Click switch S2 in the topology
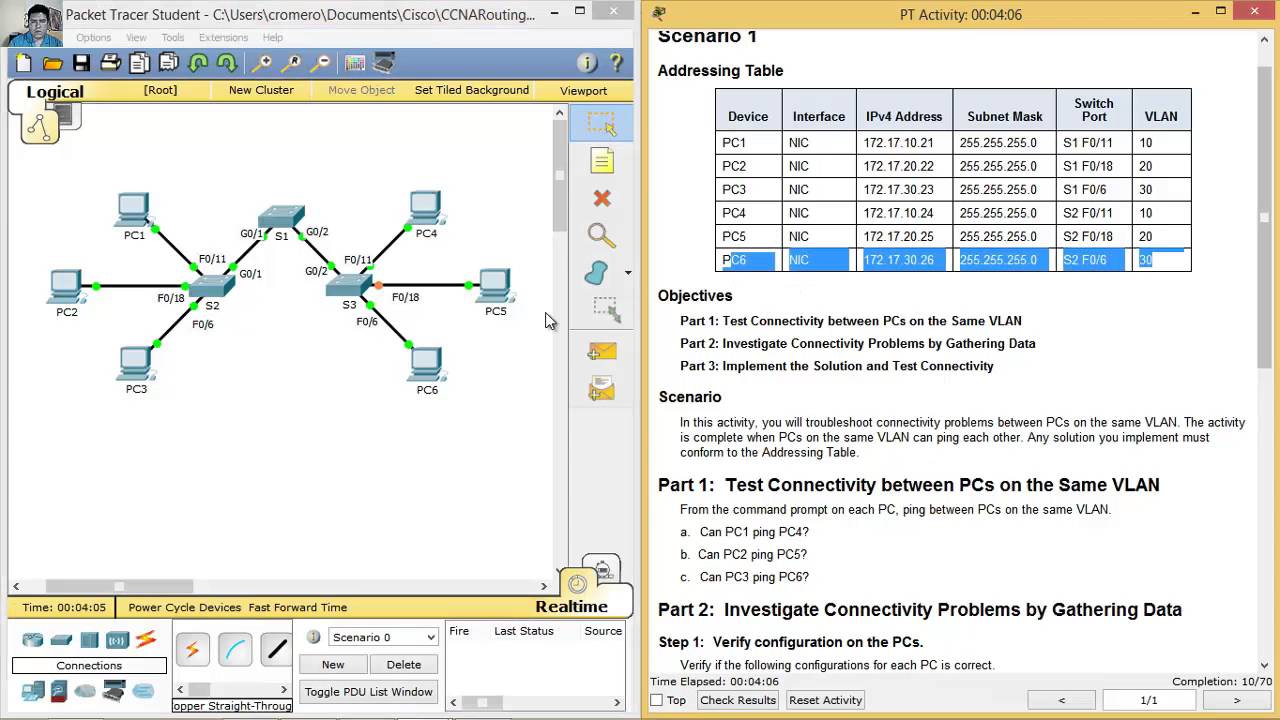Image resolution: width=1280 pixels, height=720 pixels. [211, 286]
